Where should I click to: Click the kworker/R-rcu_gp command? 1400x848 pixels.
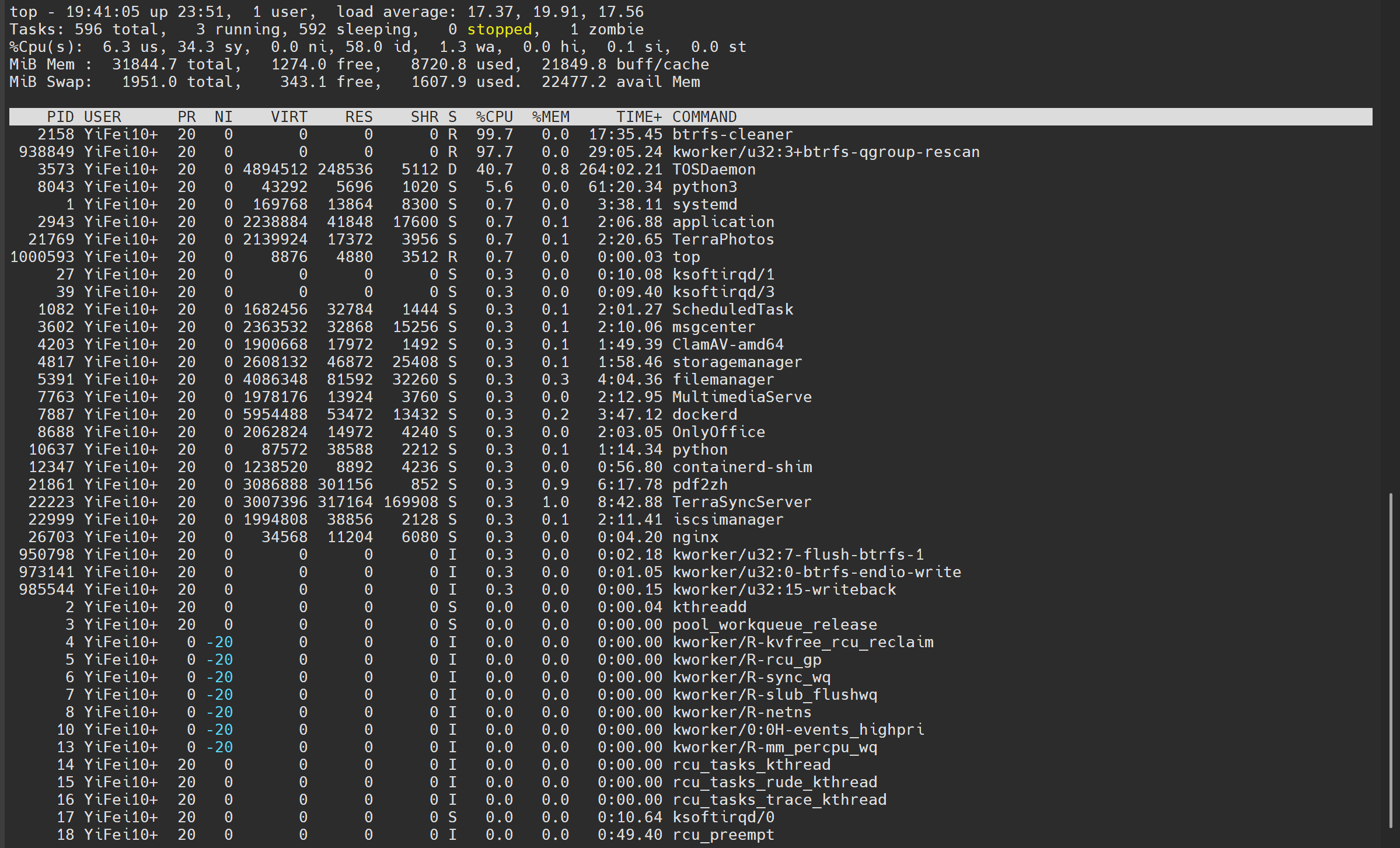[x=746, y=659]
